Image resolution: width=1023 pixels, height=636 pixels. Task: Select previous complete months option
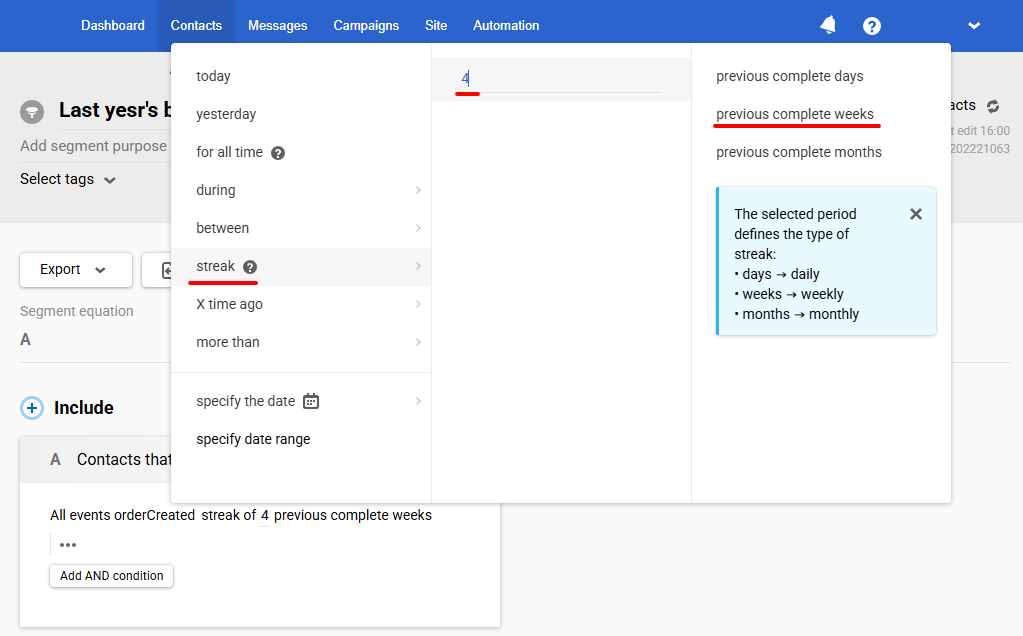pyautogui.click(x=799, y=152)
